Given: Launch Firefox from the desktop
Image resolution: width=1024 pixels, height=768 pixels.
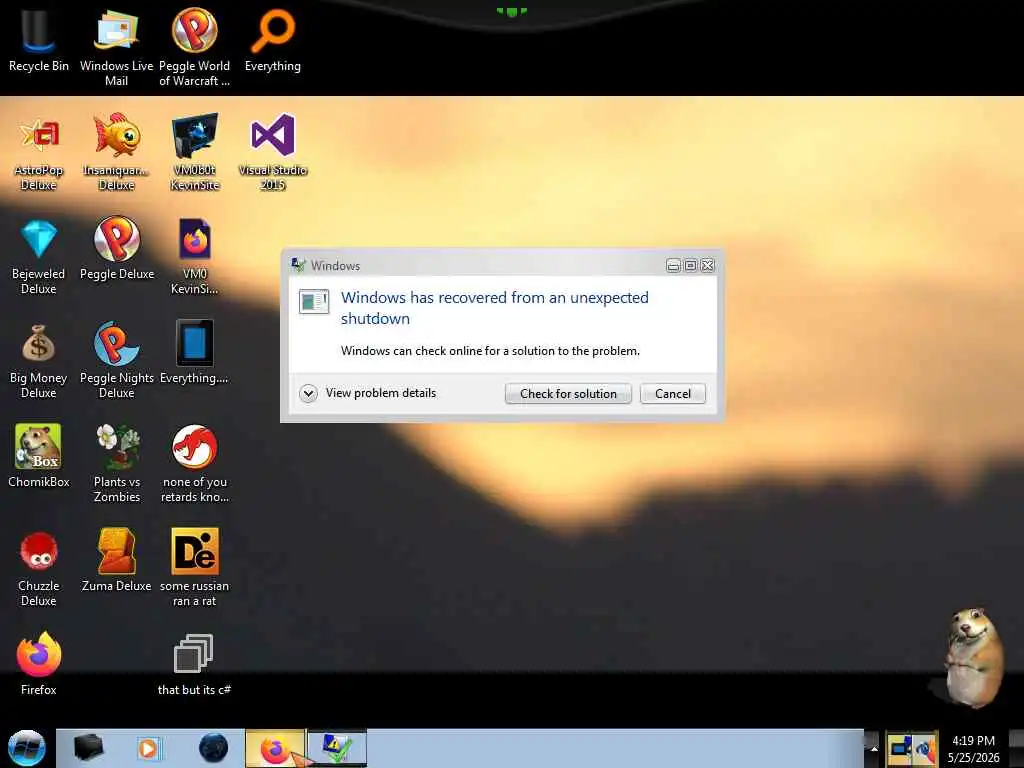Looking at the screenshot, I should pos(39,664).
